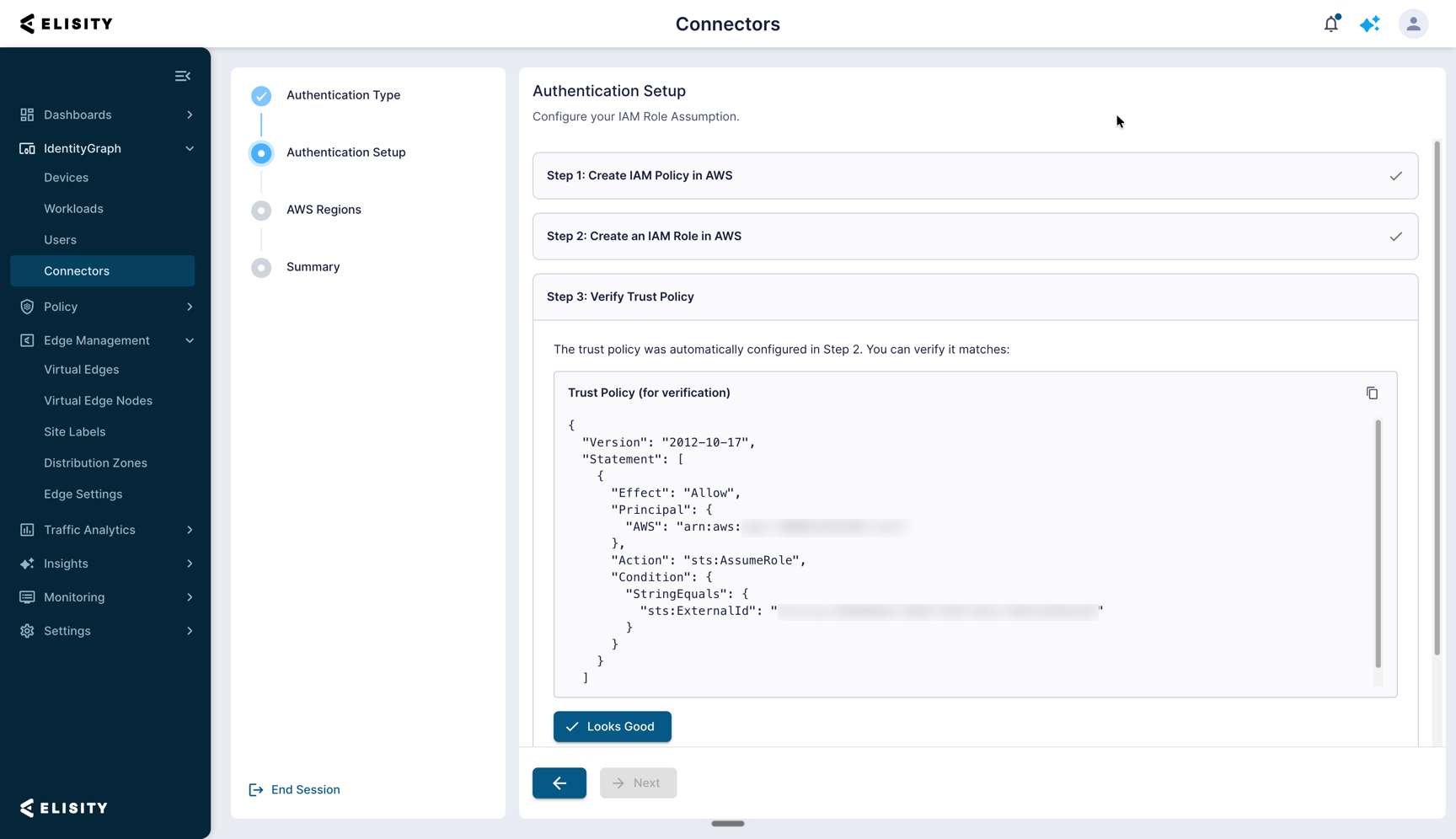Click the Authentication Type step label

point(344,95)
